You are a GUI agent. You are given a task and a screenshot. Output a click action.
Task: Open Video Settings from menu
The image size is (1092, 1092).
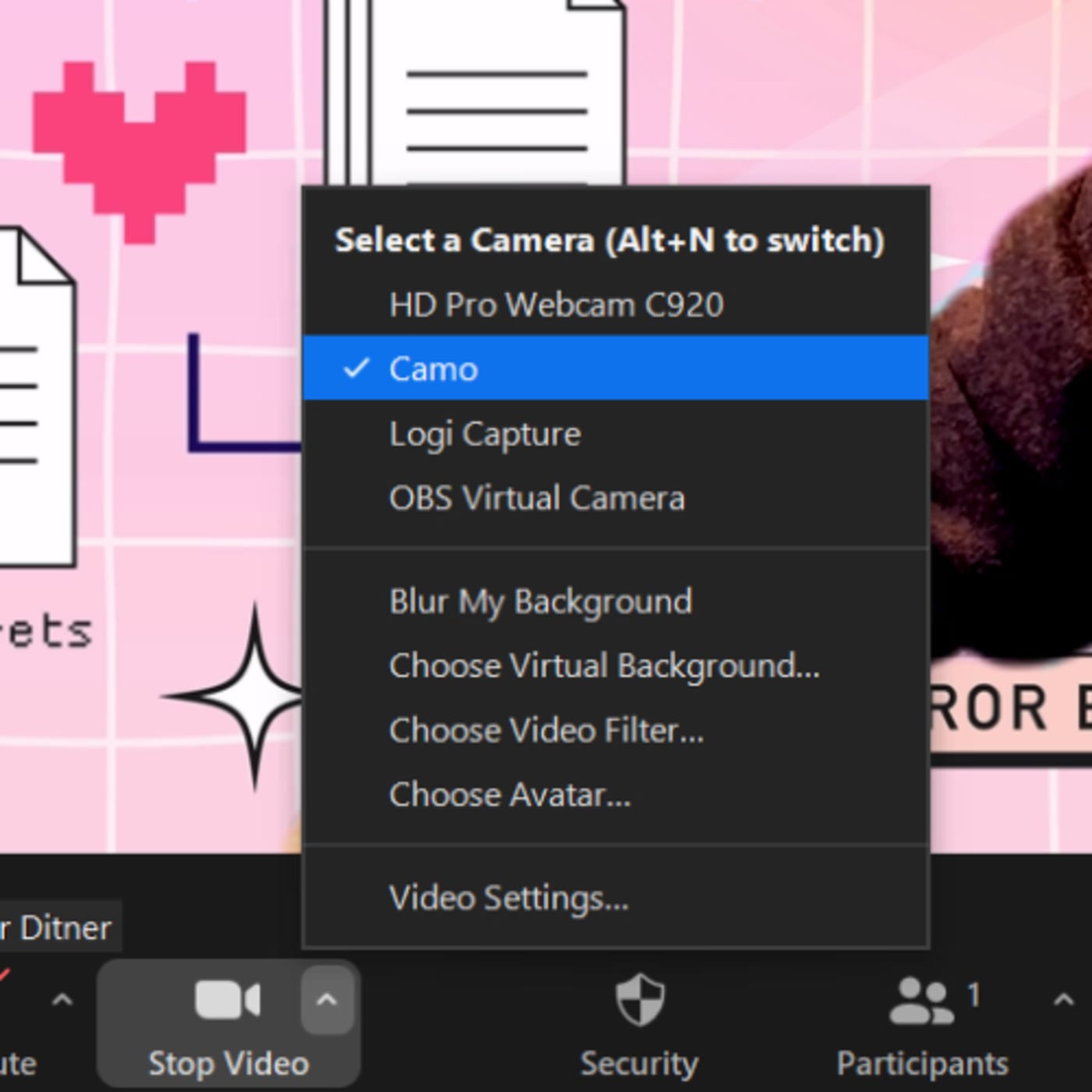coord(615,898)
